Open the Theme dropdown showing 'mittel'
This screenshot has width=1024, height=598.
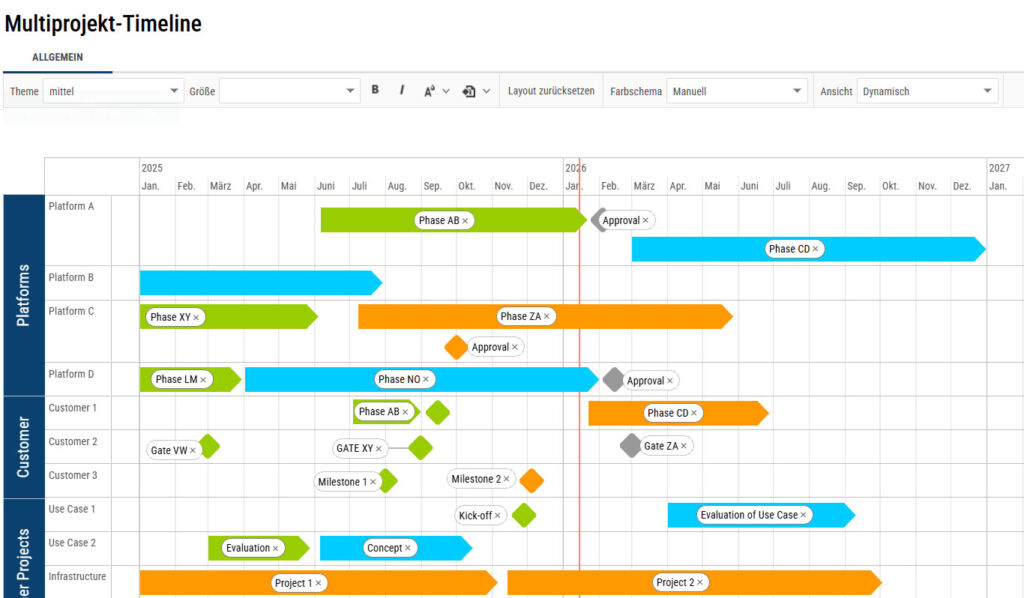click(113, 90)
